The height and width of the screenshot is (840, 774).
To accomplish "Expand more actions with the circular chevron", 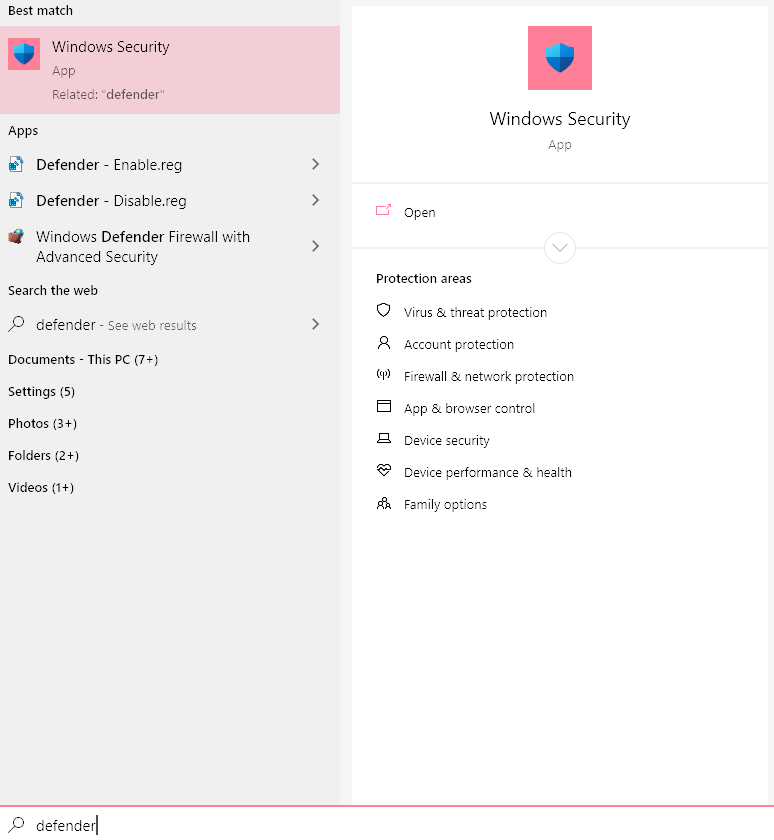I will [560, 248].
